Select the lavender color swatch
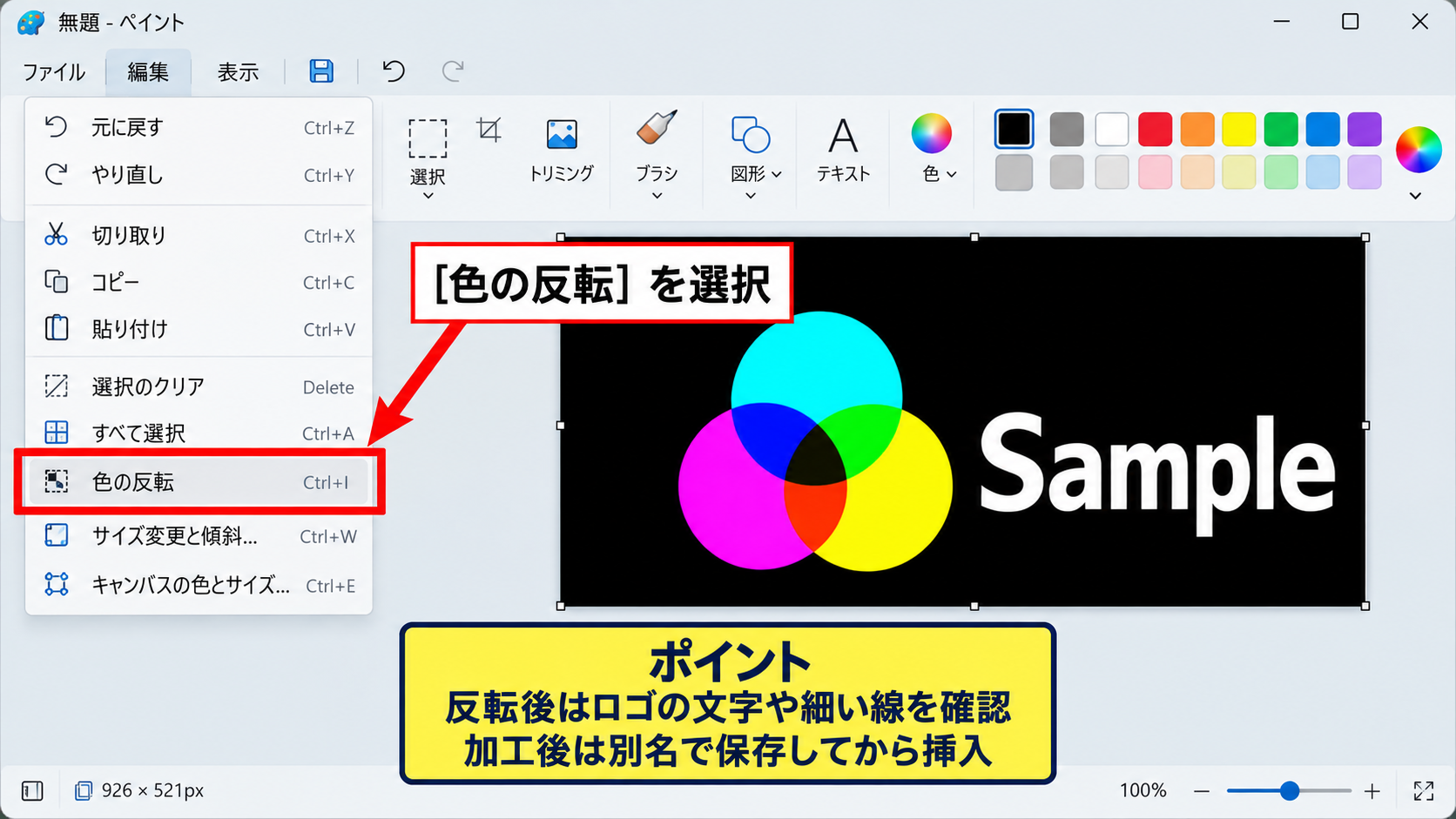 coord(1365,172)
